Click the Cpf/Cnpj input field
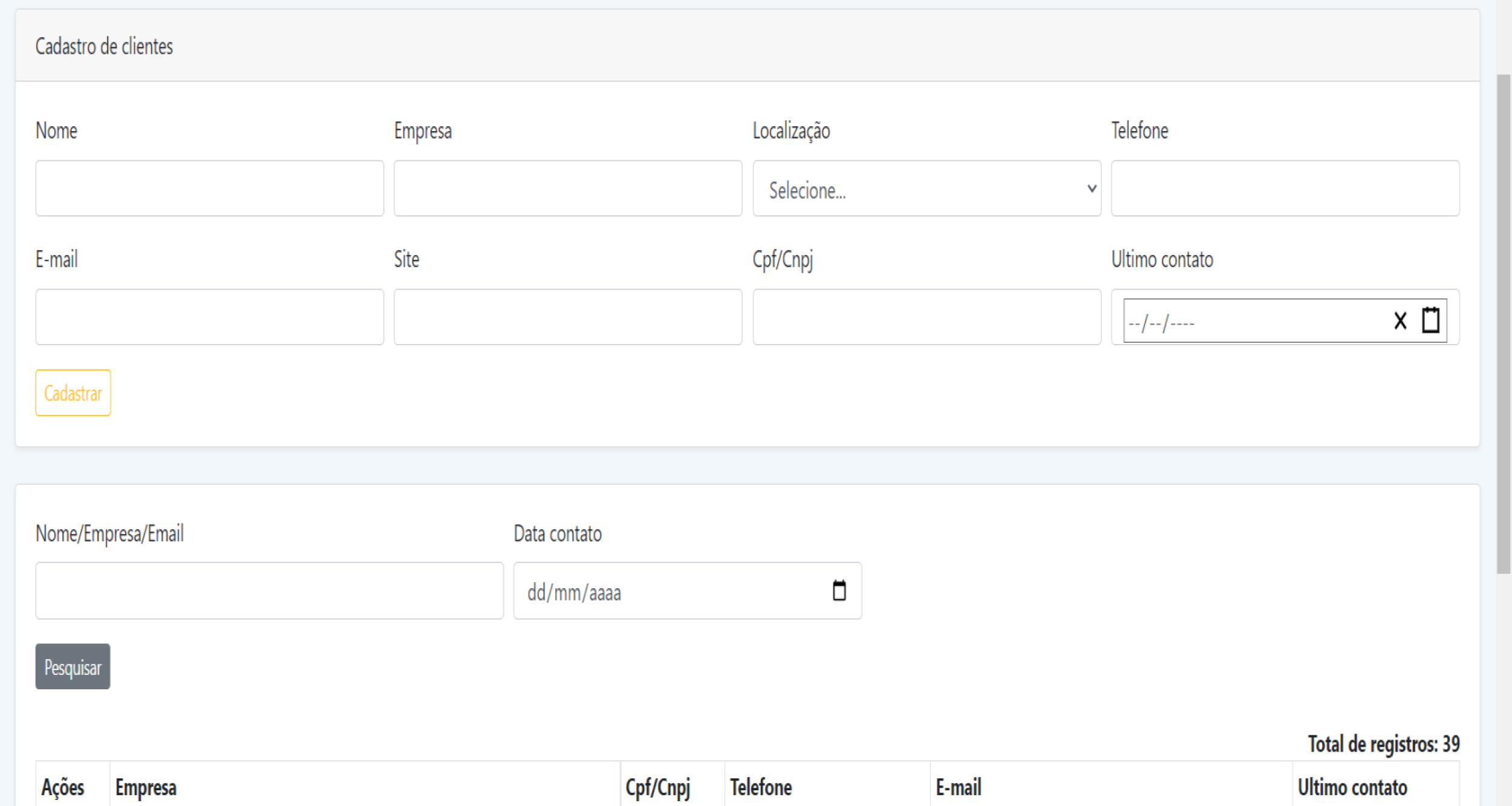This screenshot has height=806, width=1512. tap(926, 317)
